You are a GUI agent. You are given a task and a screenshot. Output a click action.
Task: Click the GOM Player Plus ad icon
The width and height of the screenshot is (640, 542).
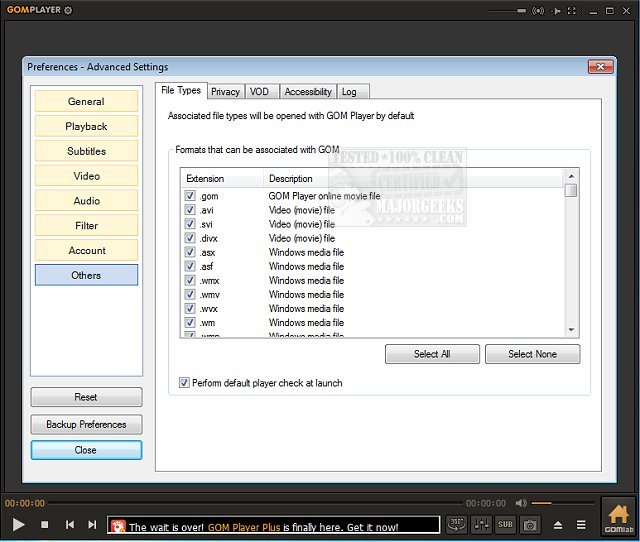point(118,526)
